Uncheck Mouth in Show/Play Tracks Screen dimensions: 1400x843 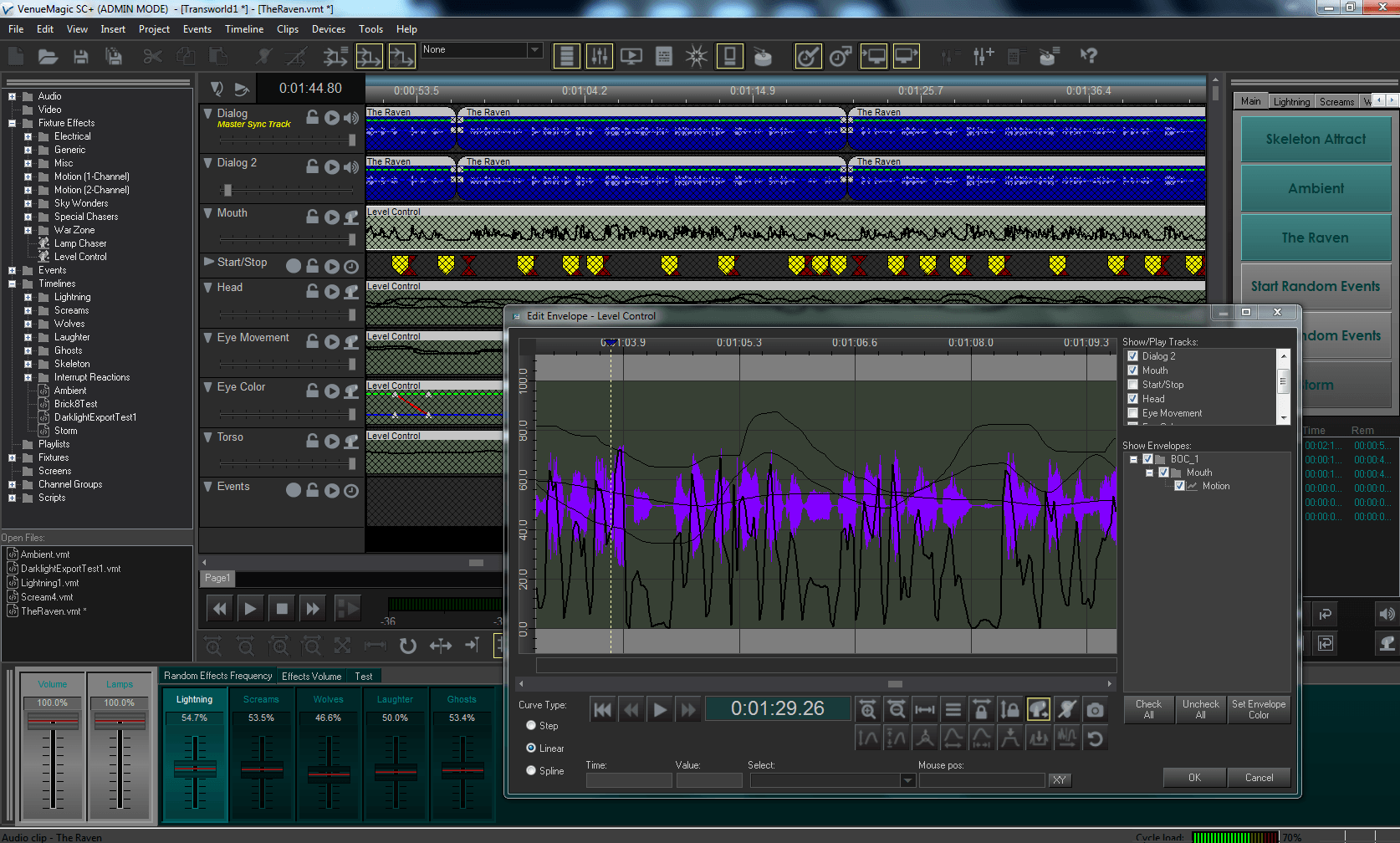[x=1133, y=370]
